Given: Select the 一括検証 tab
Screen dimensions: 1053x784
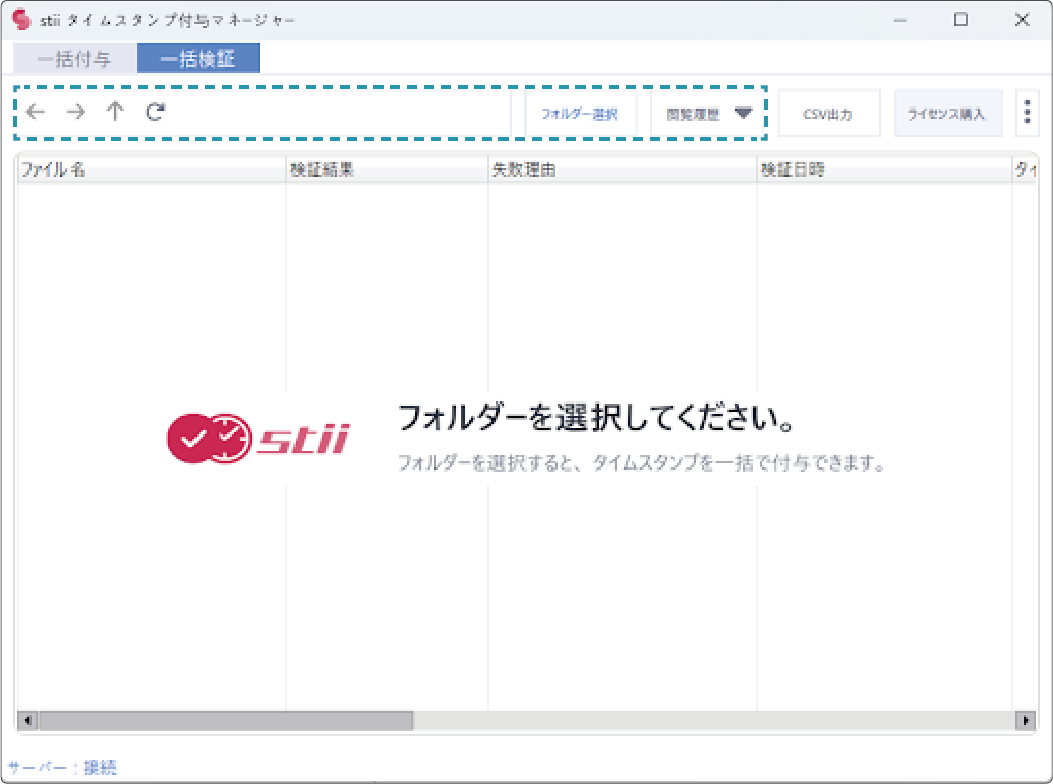Looking at the screenshot, I should 198,59.
